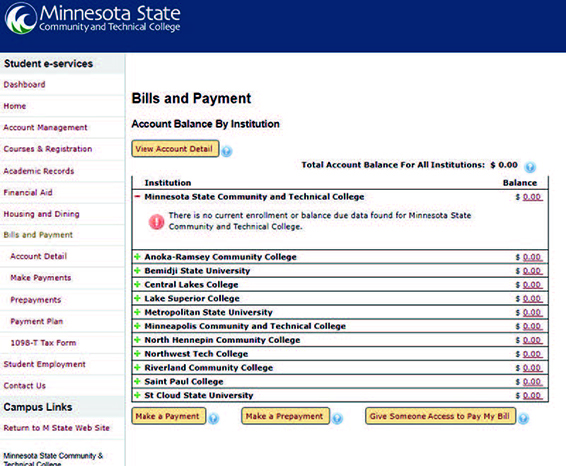Click Total Account Balance For All Institutions text
The height and width of the screenshot is (466, 566).
(393, 165)
